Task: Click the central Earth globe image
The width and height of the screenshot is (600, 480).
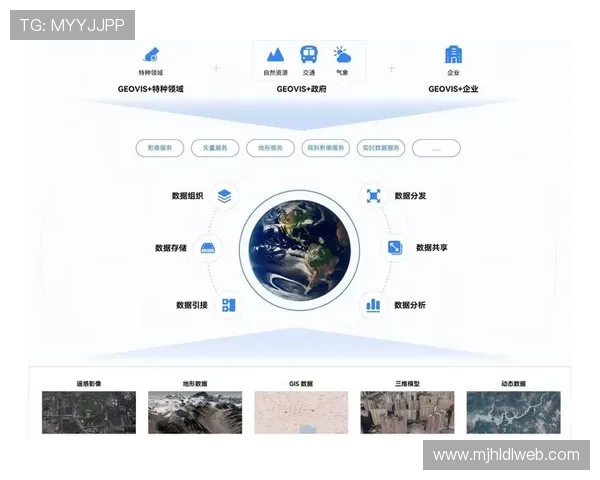Action: click(299, 250)
